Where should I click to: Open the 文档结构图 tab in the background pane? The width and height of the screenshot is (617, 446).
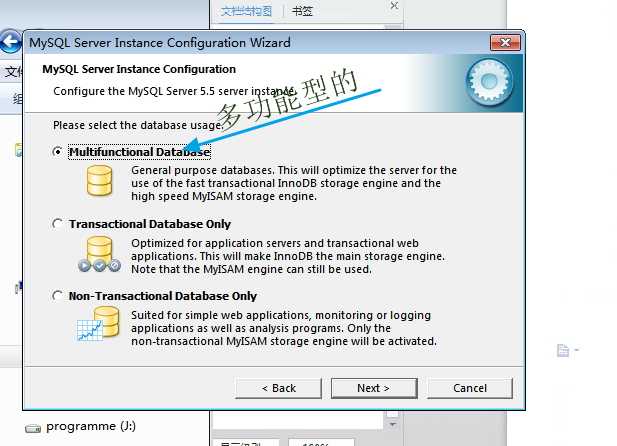[246, 11]
